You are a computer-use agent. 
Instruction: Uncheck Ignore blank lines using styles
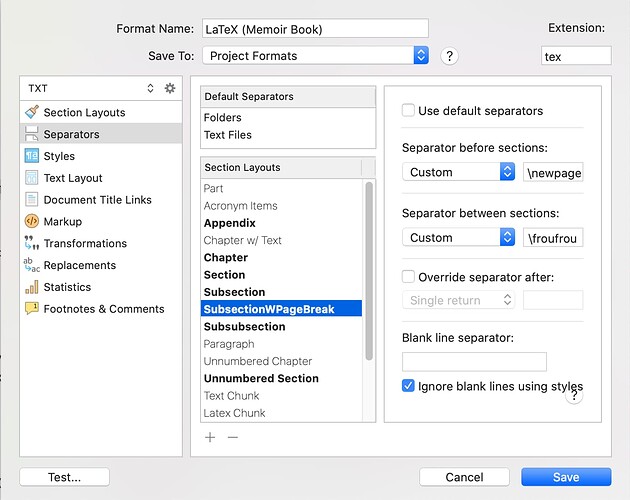point(408,386)
